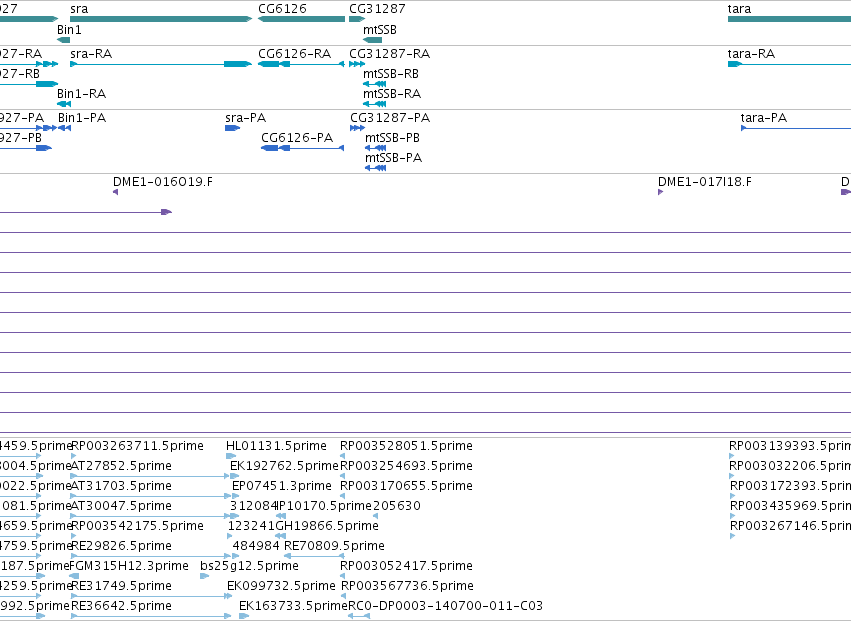The height and width of the screenshot is (621, 851).
Task: Open EST RP003542175.5prime
Action: pyautogui.click(x=137, y=526)
